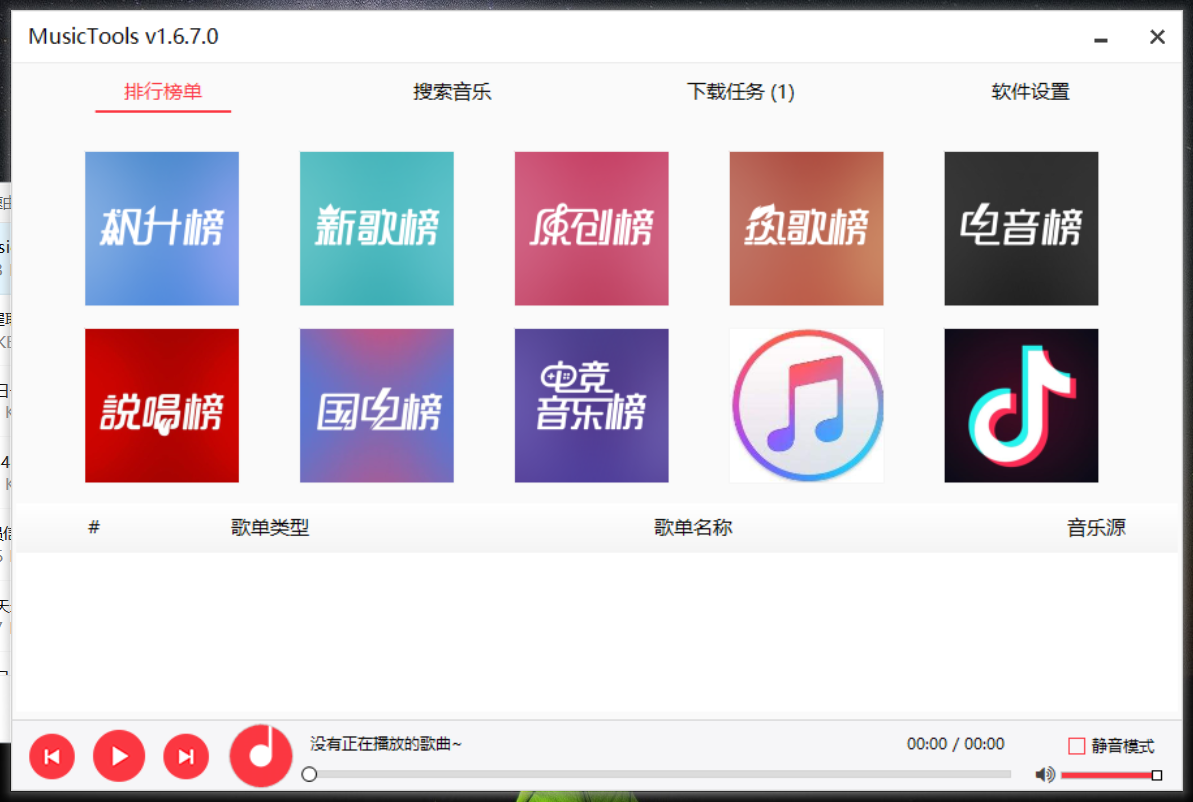The width and height of the screenshot is (1193, 802).
Task: Open the iTunes music note chart
Action: [x=806, y=406]
